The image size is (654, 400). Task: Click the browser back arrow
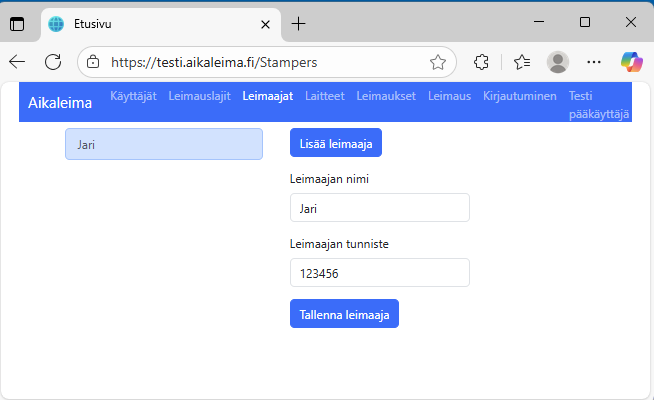(x=17, y=62)
